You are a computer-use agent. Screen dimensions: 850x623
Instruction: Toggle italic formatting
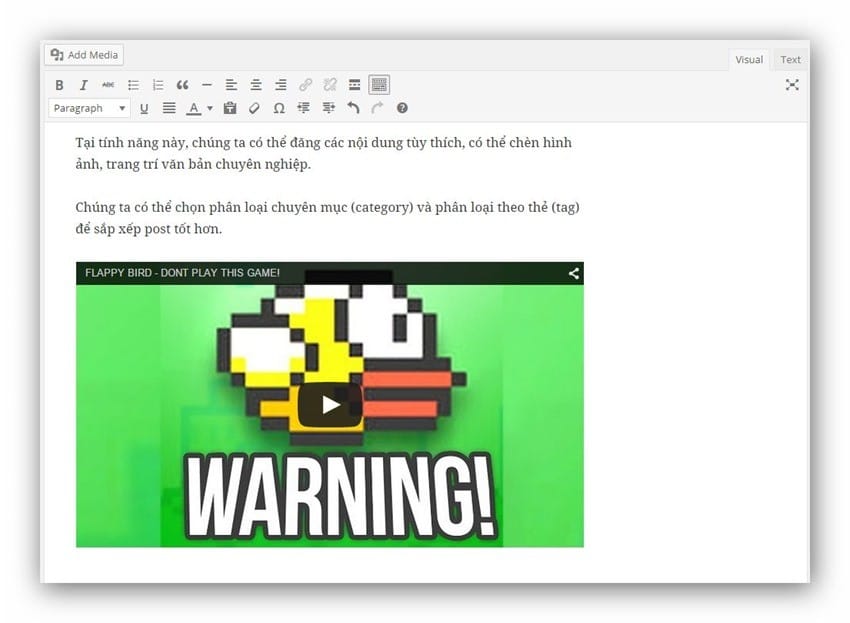point(83,85)
